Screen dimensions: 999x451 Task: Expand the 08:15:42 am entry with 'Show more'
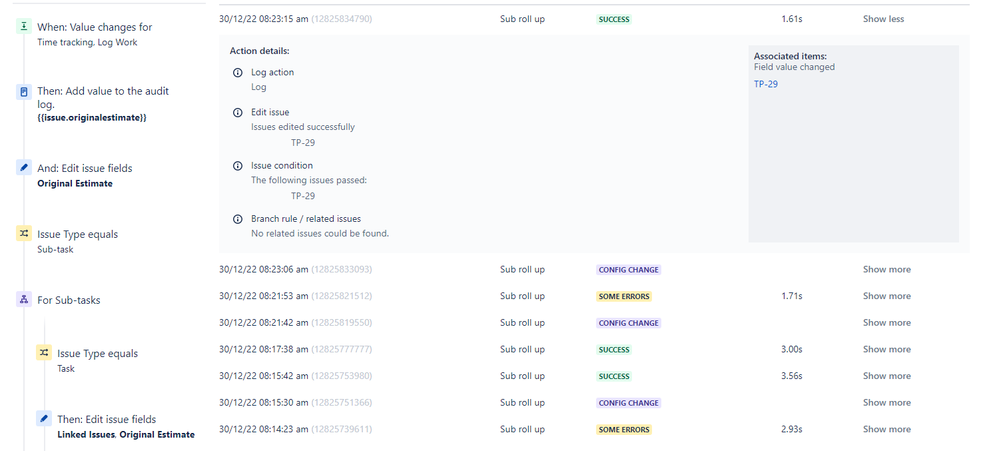click(x=886, y=376)
